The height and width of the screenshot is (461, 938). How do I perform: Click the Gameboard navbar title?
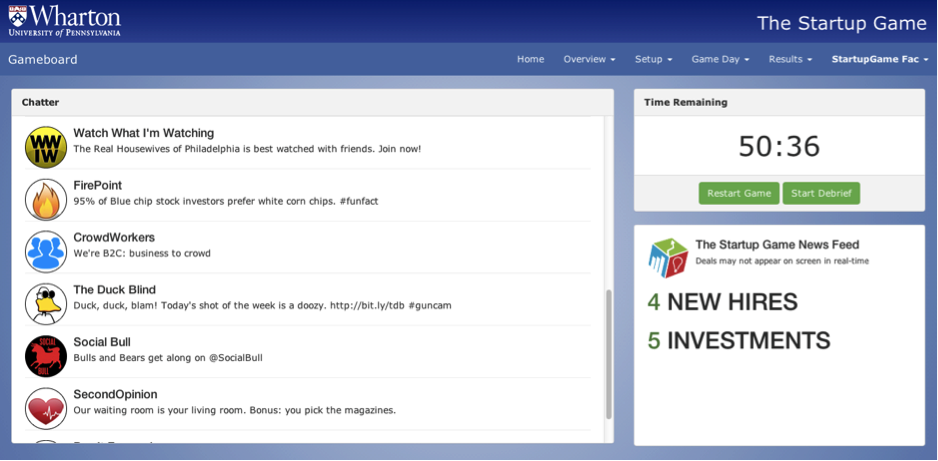point(43,59)
